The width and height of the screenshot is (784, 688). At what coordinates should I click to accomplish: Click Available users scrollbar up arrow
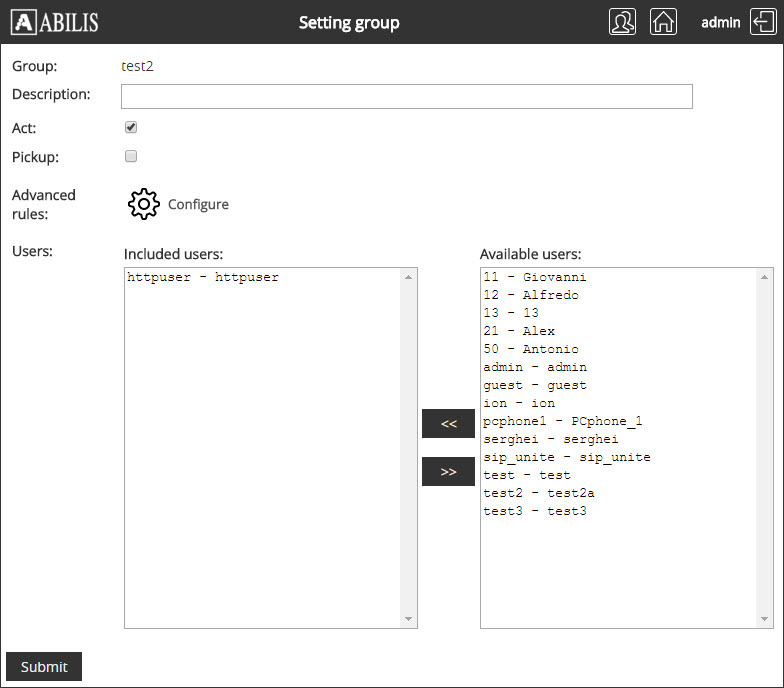(x=765, y=277)
